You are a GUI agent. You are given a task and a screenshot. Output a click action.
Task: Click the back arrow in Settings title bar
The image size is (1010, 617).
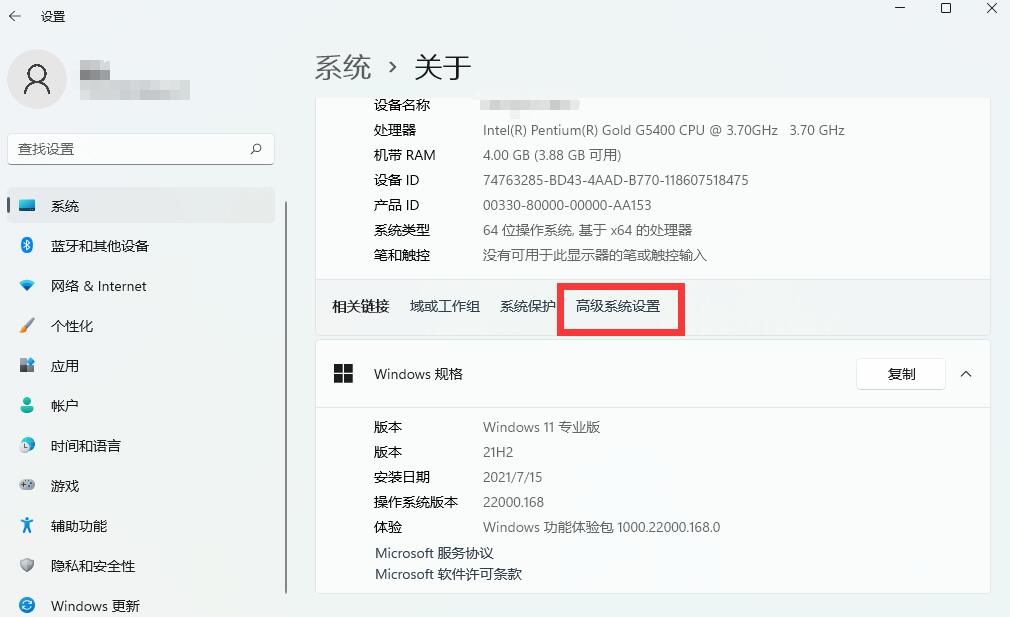(x=15, y=16)
